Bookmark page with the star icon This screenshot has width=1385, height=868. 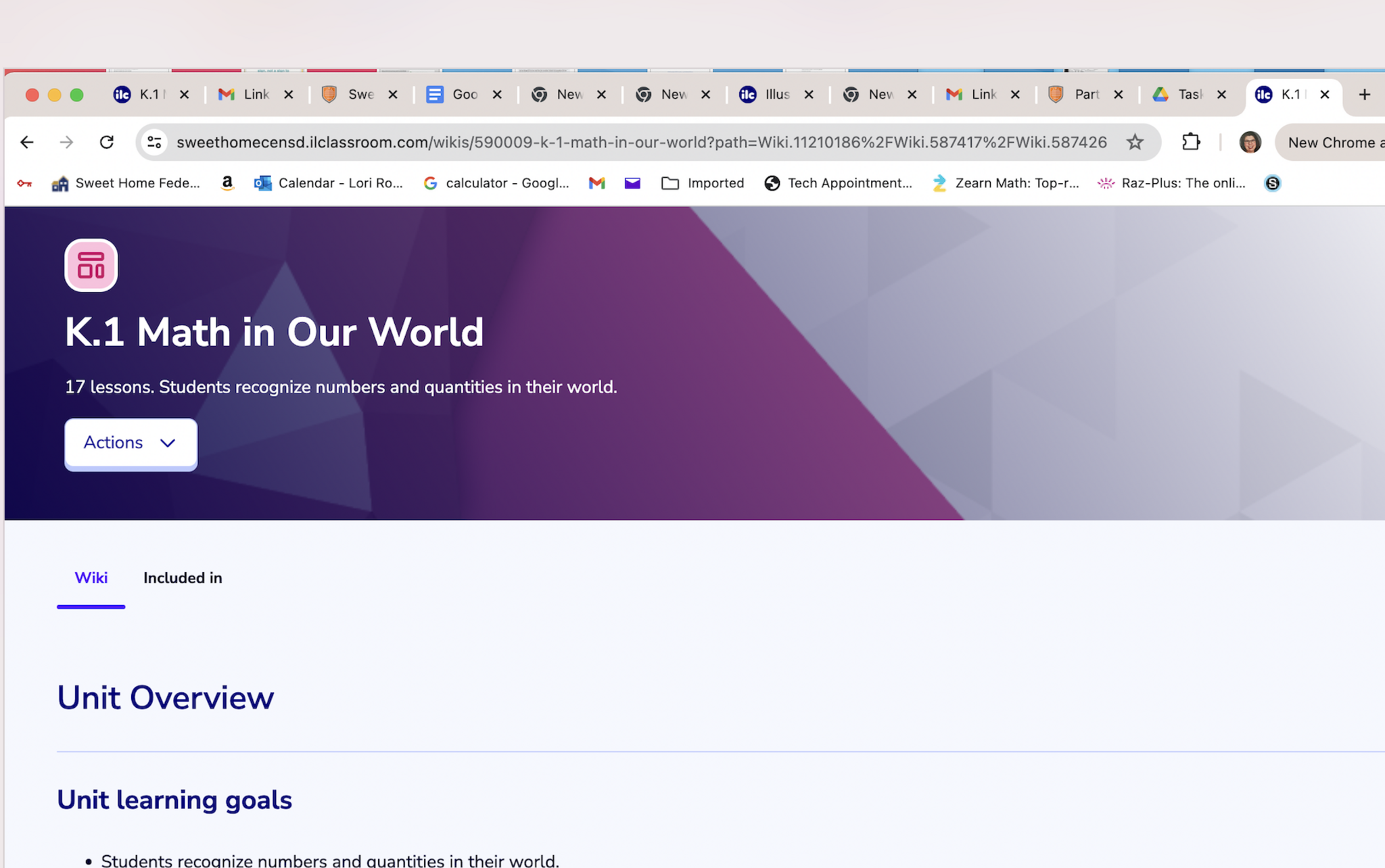coord(1135,142)
